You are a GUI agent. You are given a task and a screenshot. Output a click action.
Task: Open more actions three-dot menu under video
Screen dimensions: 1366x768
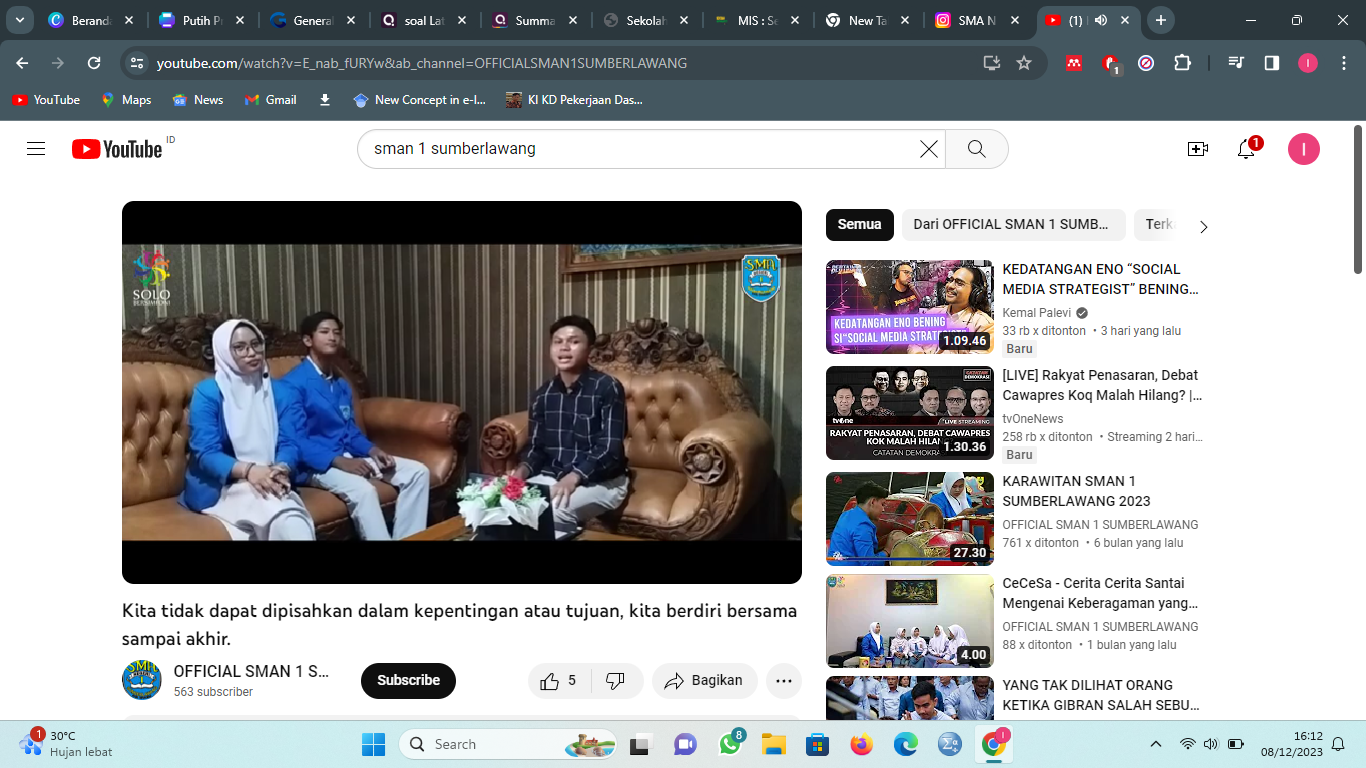[x=784, y=681]
